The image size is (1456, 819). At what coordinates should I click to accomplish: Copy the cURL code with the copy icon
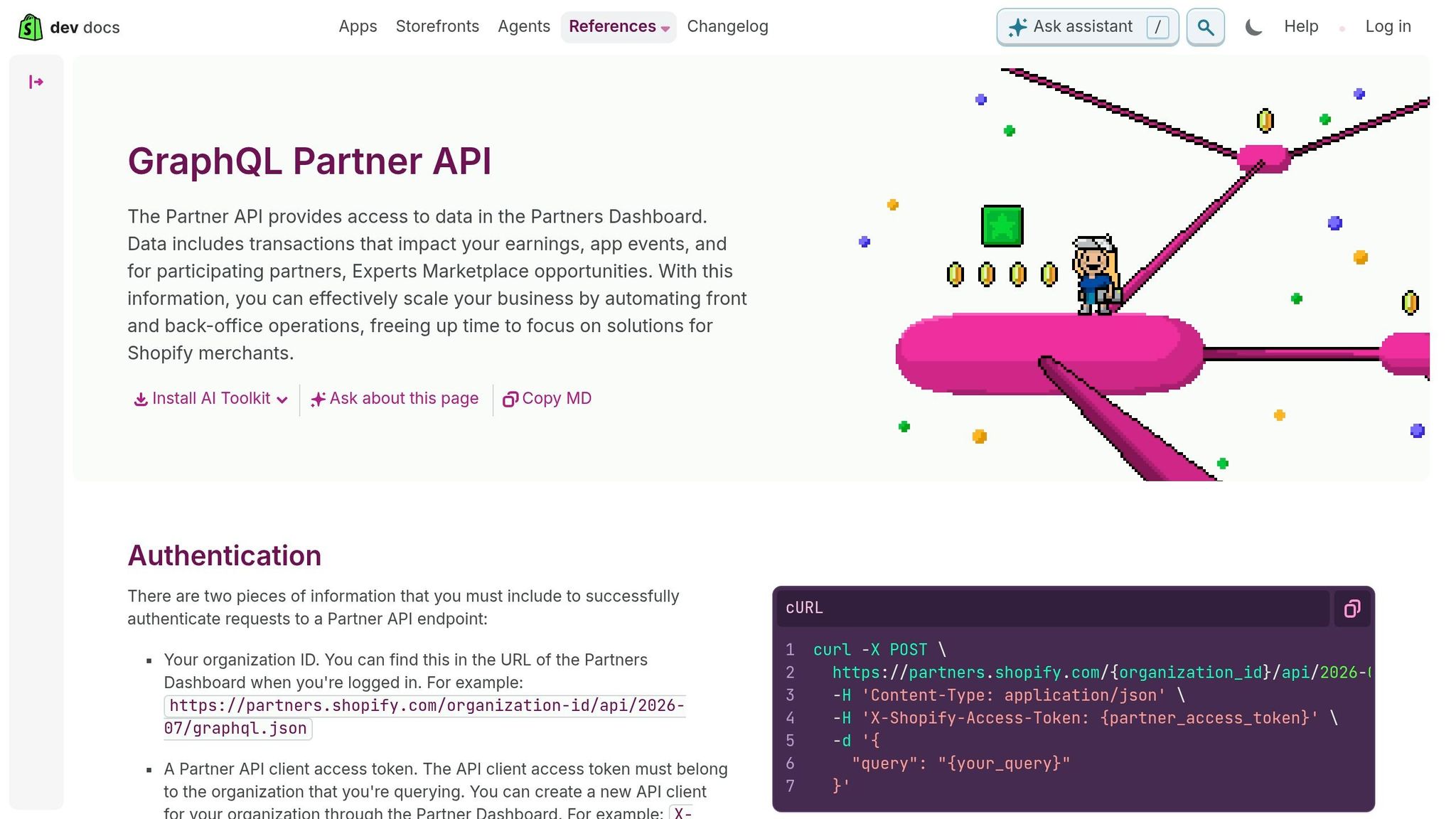click(x=1352, y=609)
